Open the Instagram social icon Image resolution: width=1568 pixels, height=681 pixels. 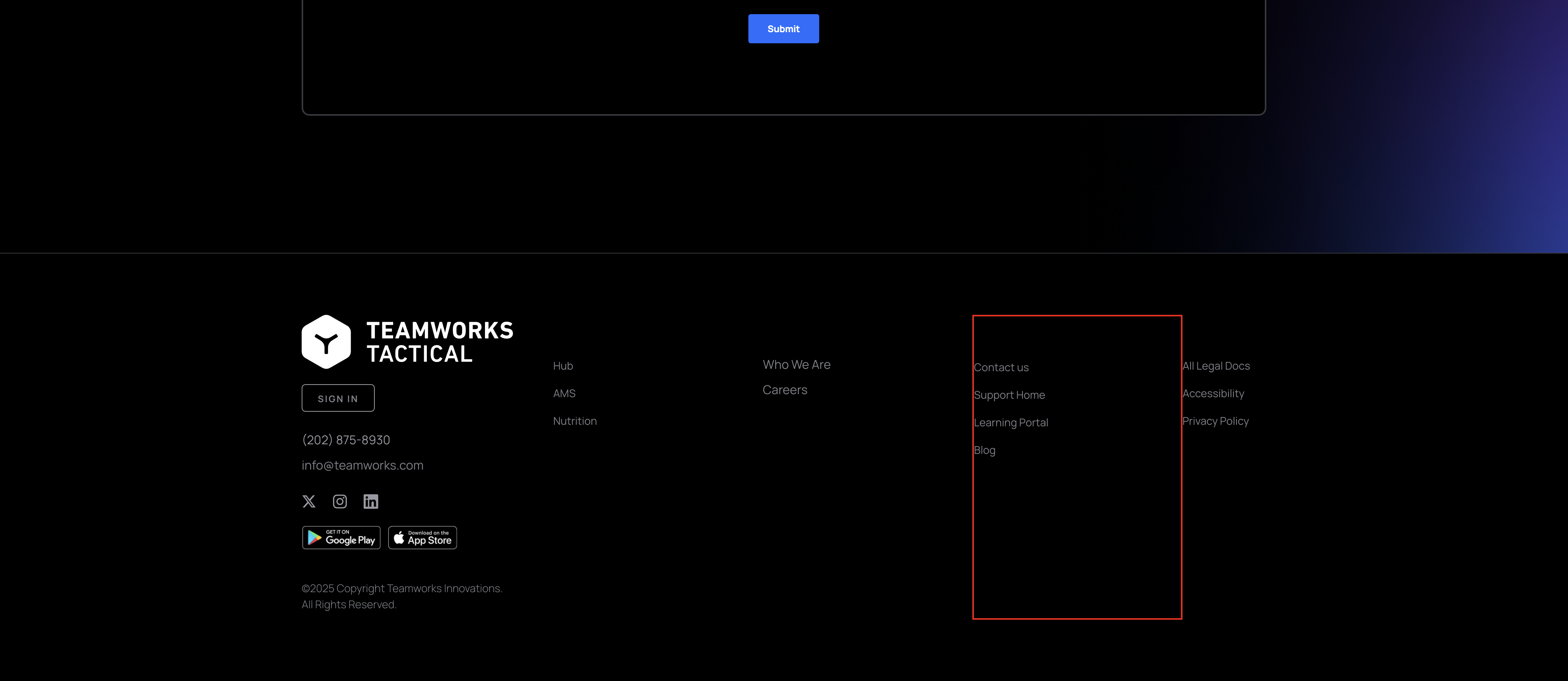click(340, 501)
